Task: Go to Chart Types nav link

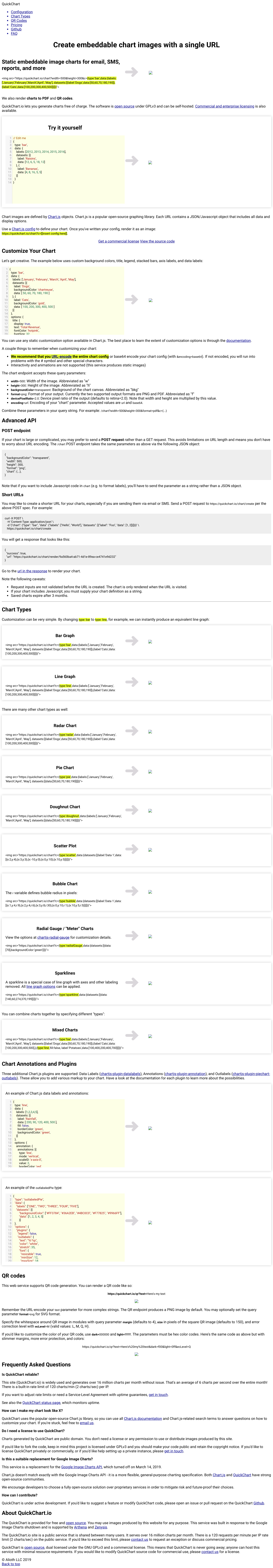Action: (20, 16)
